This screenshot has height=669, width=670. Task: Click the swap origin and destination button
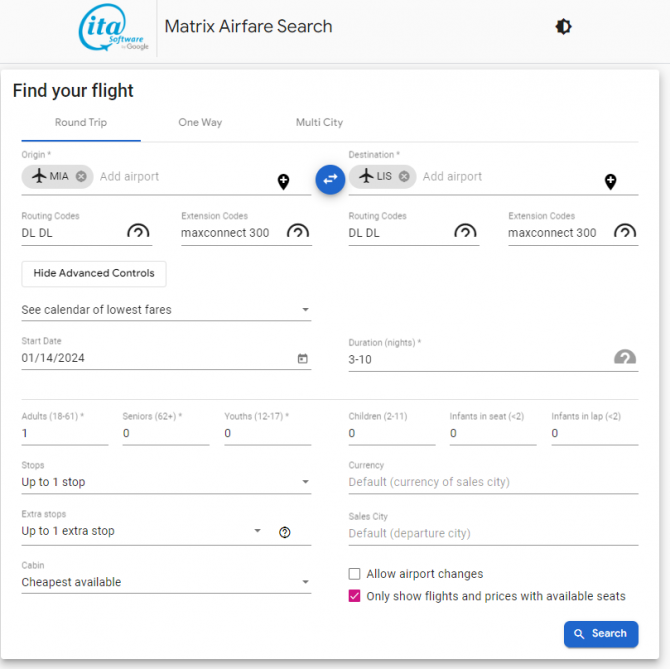click(330, 179)
